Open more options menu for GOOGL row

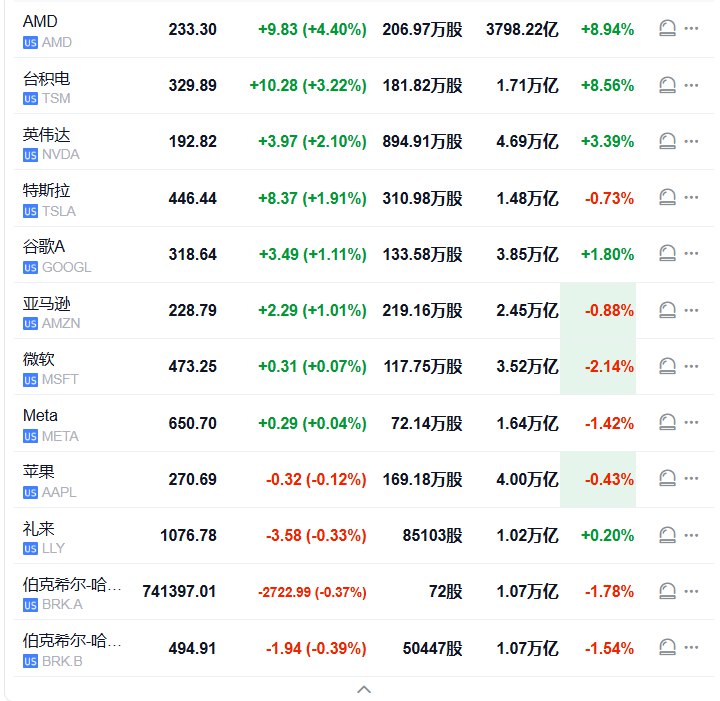(691, 253)
